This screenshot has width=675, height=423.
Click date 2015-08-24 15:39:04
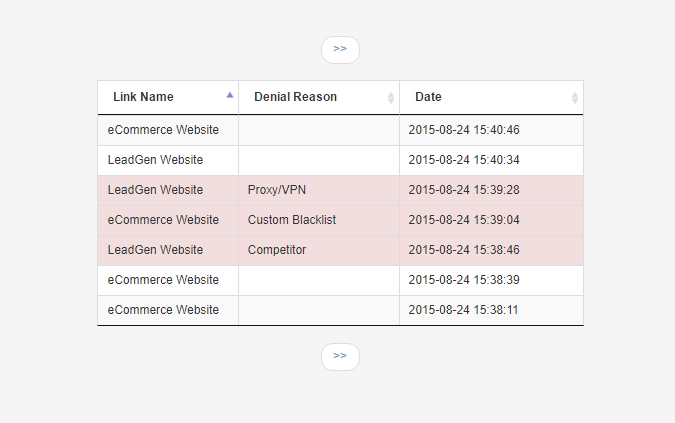pos(464,220)
